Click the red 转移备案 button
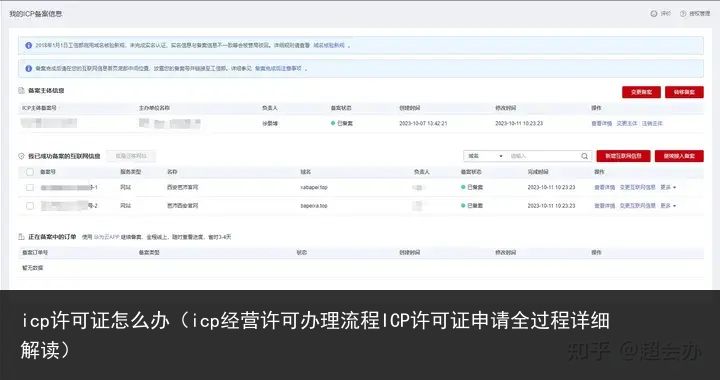Image resolution: width=720 pixels, height=380 pixels. (x=684, y=92)
